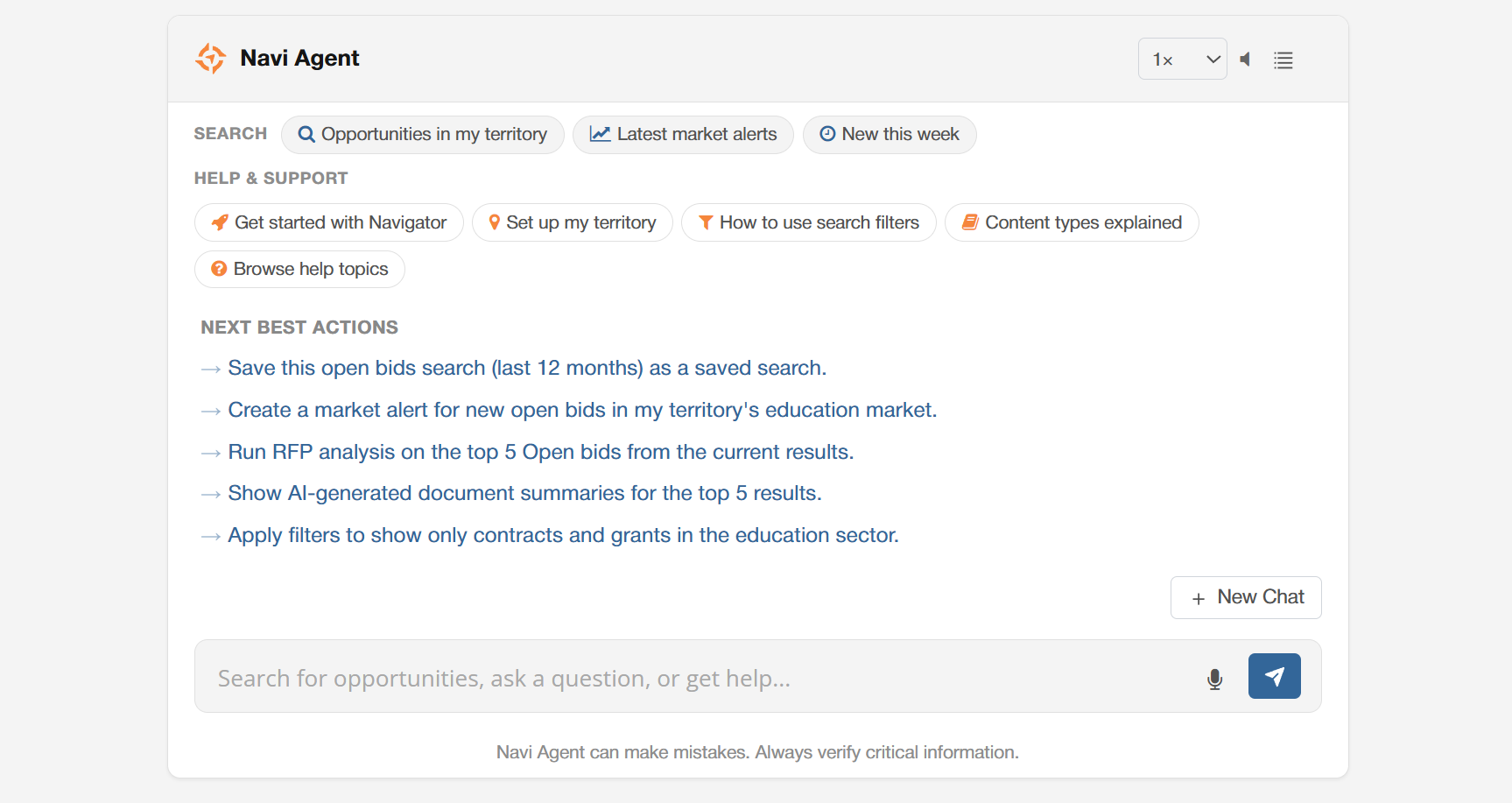Show AI-generated document summaries link

[x=524, y=494]
